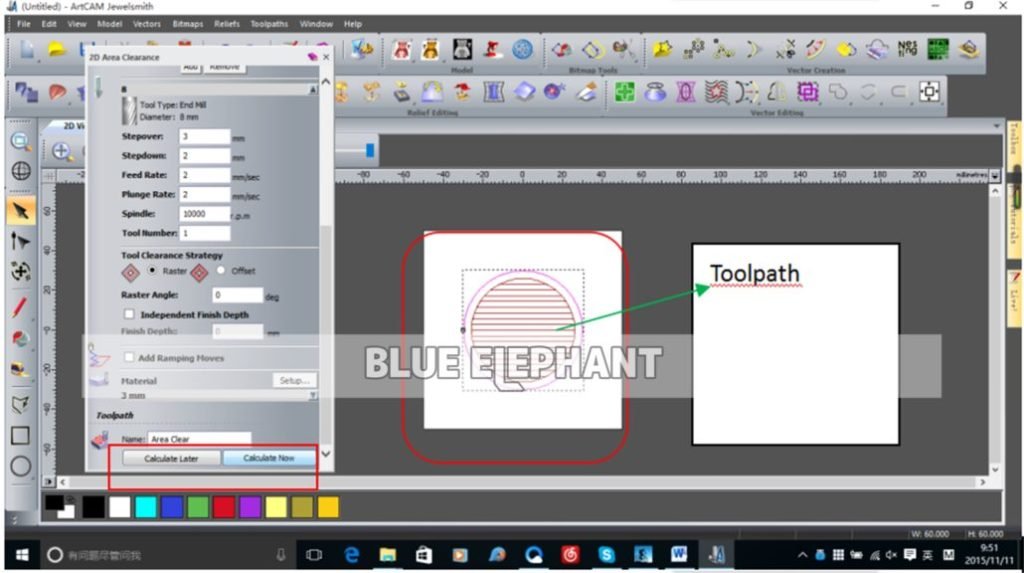Click the magenta offset squares icon in Vector Editing
The image size is (1024, 573).
[807, 91]
